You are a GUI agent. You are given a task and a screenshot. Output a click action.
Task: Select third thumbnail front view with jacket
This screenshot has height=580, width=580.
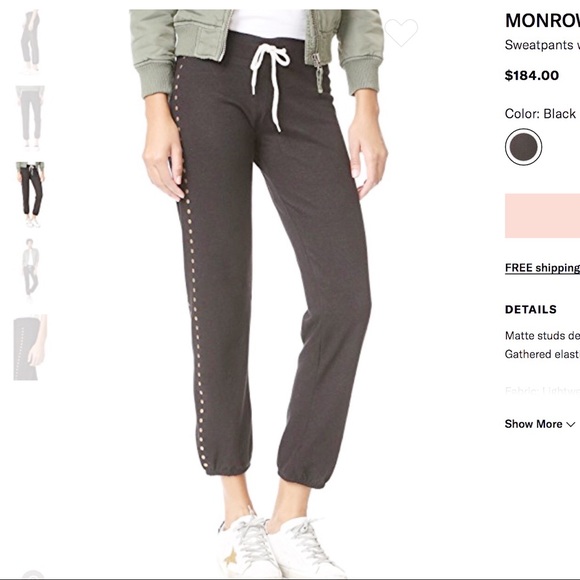click(30, 194)
